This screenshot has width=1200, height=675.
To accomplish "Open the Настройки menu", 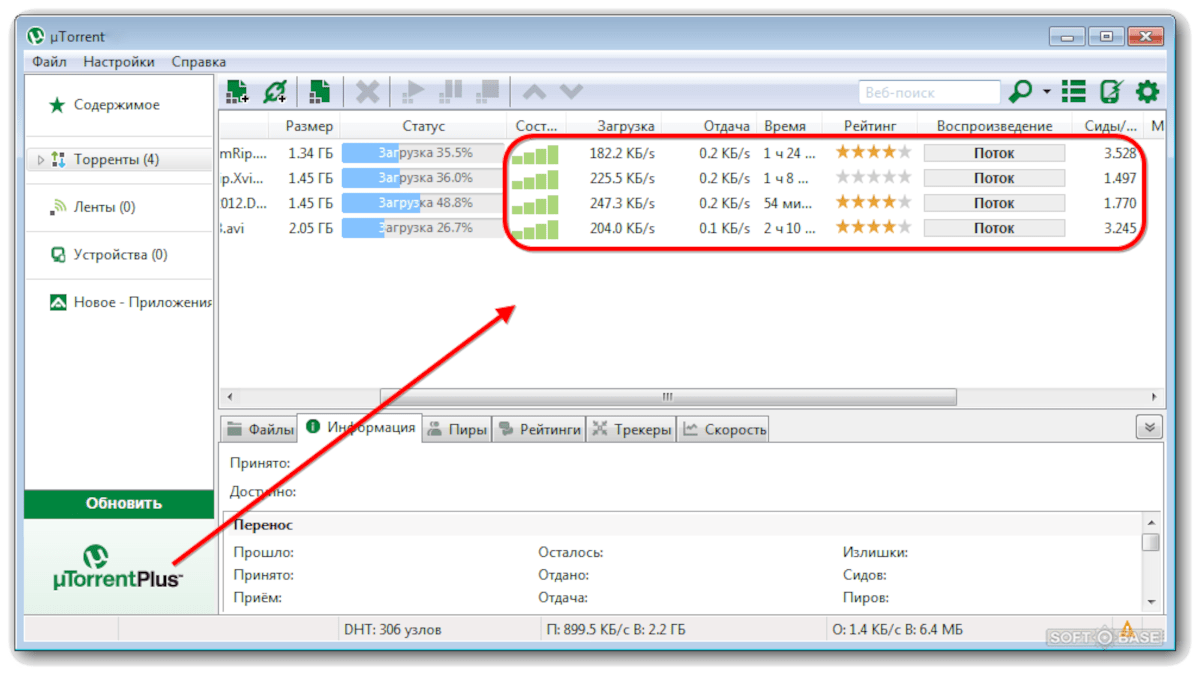I will point(119,62).
